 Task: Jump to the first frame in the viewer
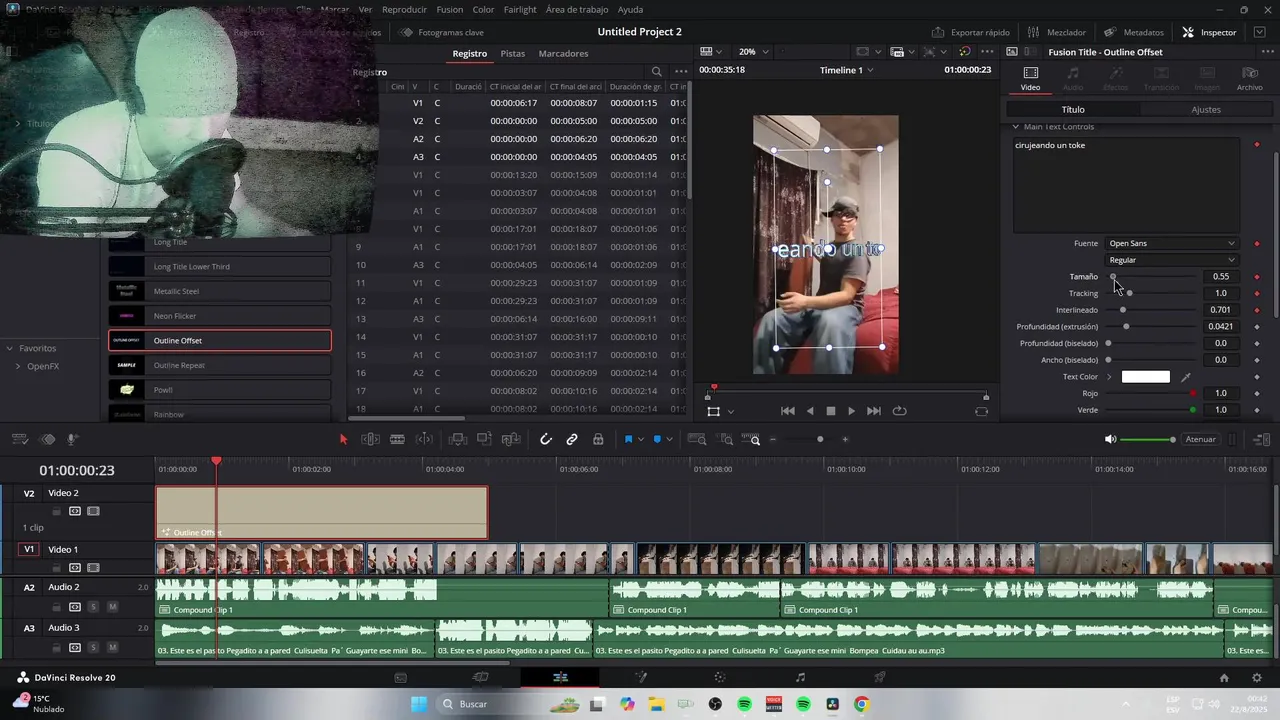coord(788,411)
